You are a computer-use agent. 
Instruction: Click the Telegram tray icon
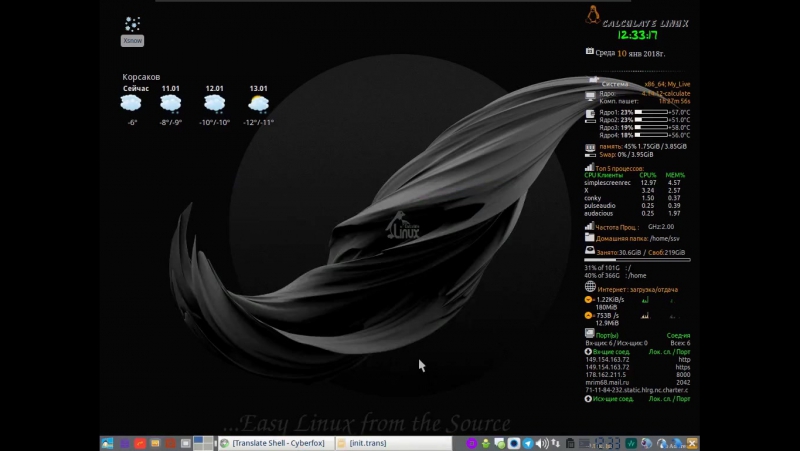point(527,443)
